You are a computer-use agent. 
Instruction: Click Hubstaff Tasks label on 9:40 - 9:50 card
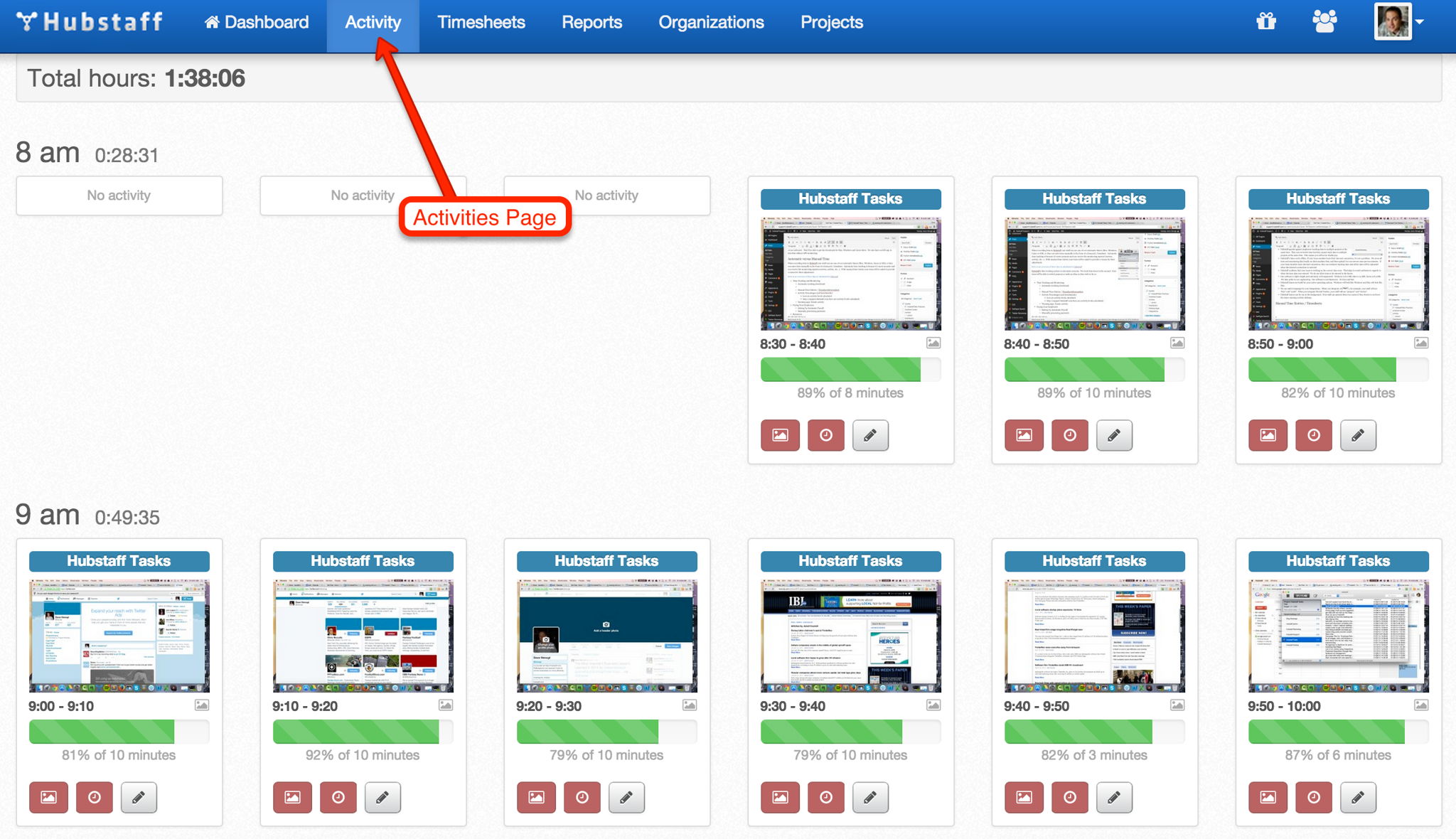pos(1094,561)
